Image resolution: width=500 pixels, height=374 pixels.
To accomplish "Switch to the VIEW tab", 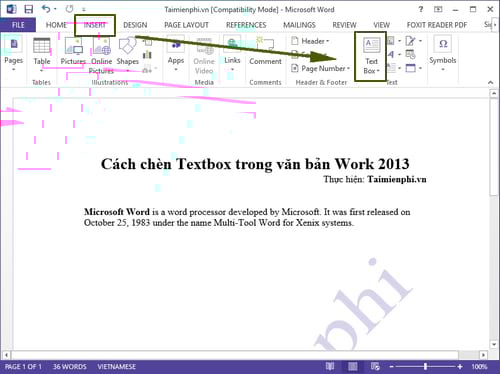I will click(x=381, y=25).
